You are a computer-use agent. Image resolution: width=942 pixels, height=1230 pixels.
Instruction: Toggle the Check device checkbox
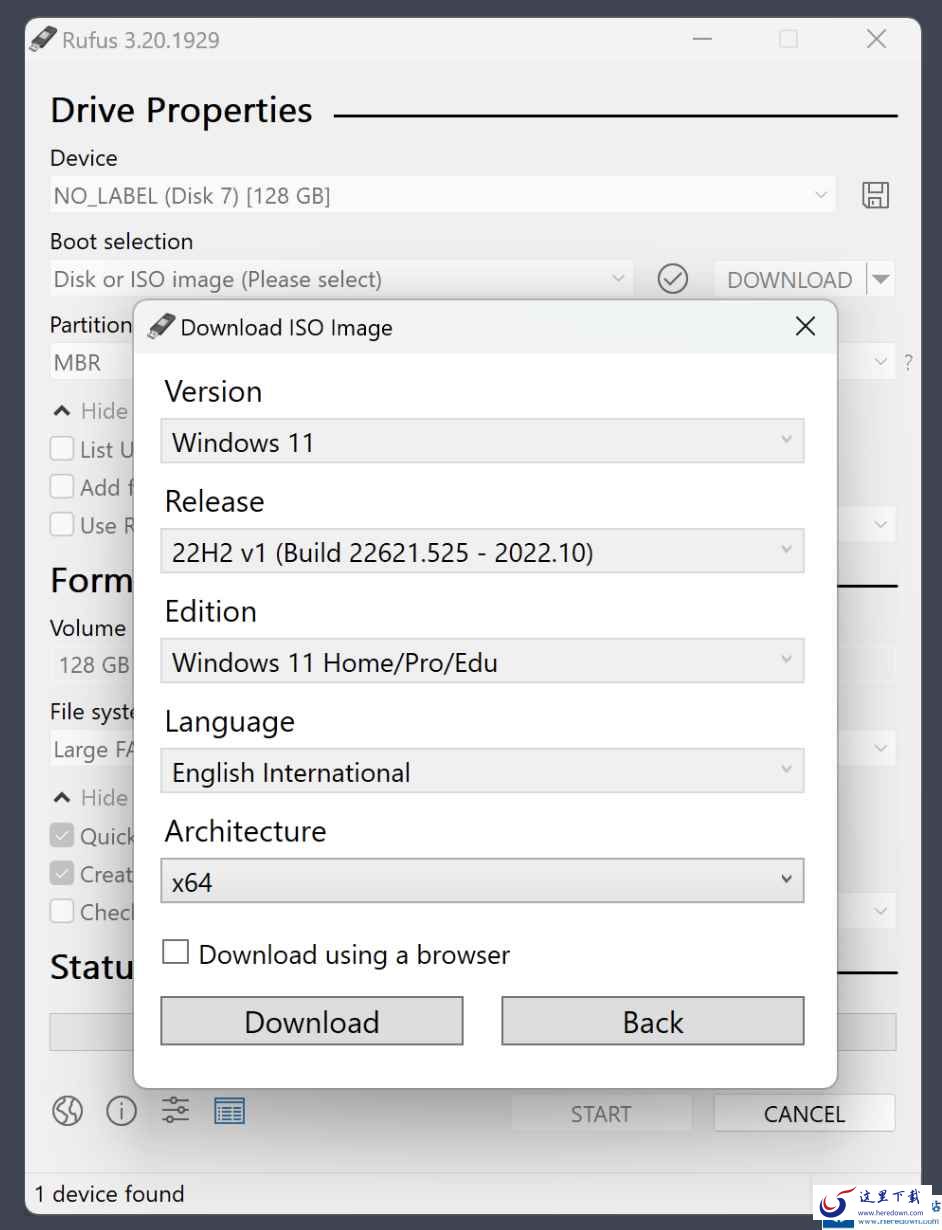click(x=62, y=911)
